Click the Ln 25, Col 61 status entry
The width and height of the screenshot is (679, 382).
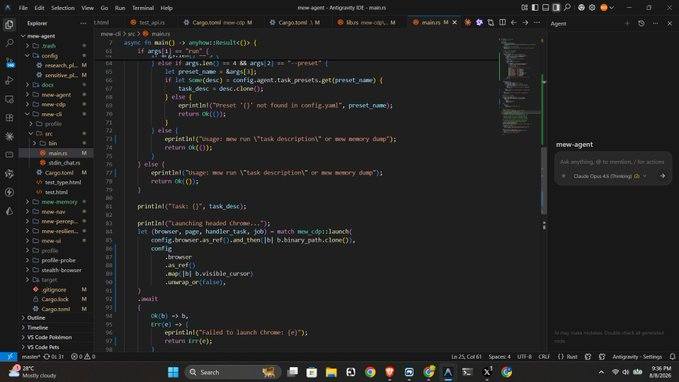tap(466, 357)
